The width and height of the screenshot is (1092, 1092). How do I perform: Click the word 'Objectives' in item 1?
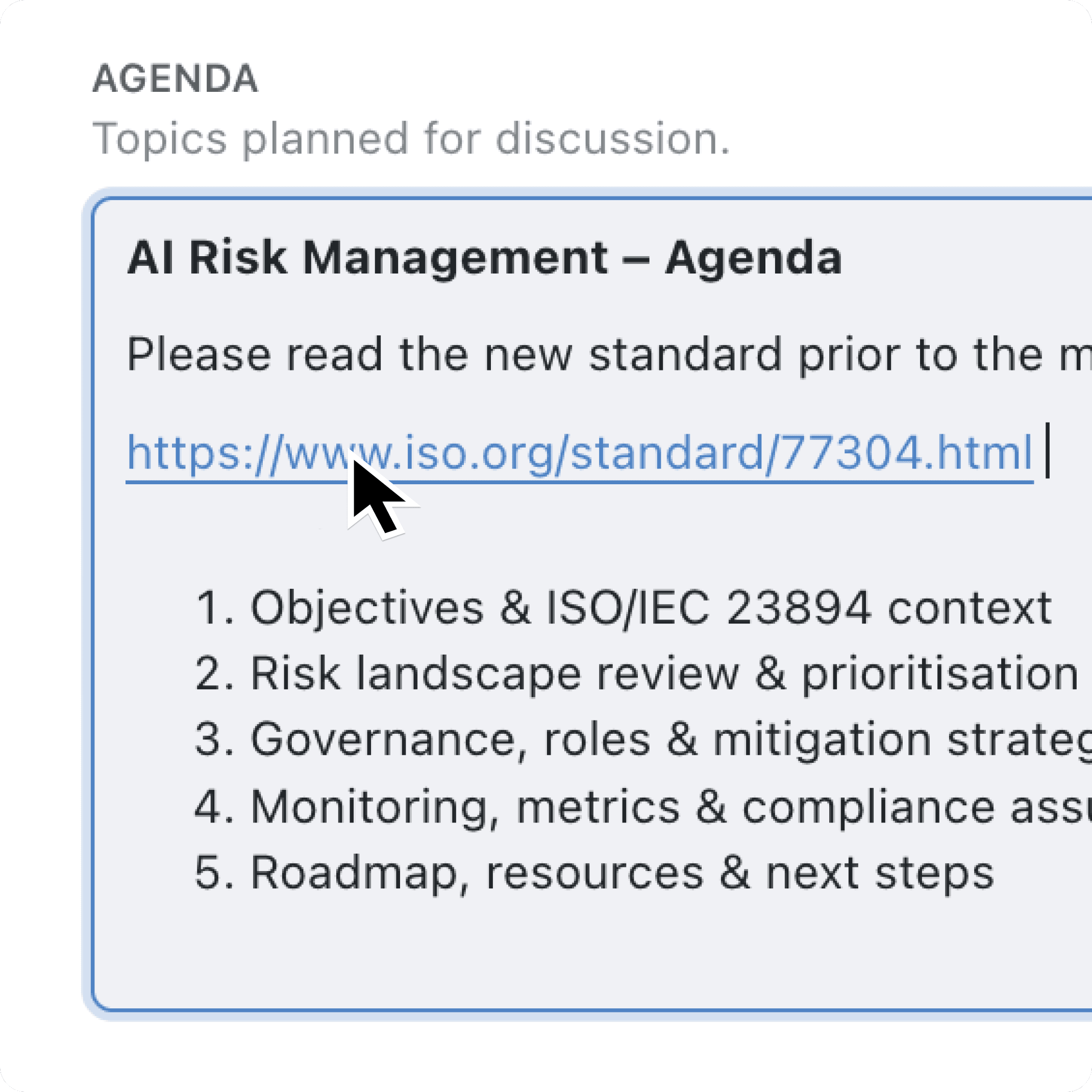click(367, 608)
